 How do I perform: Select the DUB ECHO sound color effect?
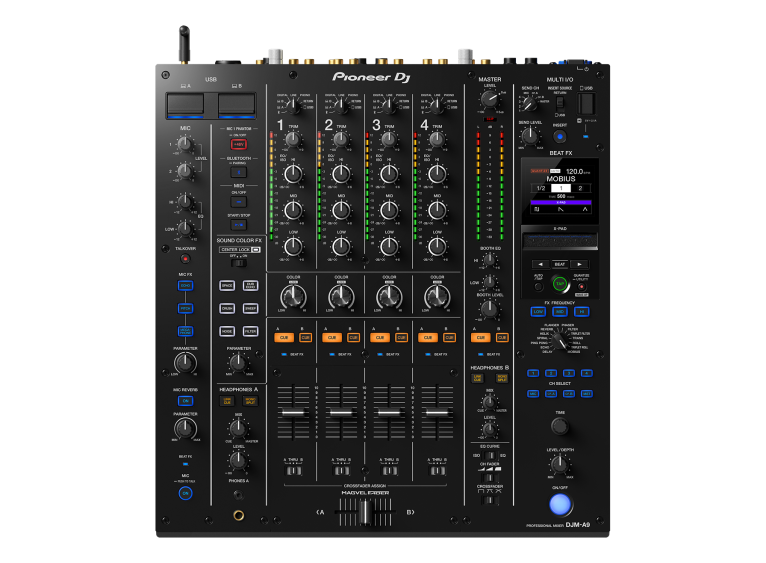click(250, 285)
